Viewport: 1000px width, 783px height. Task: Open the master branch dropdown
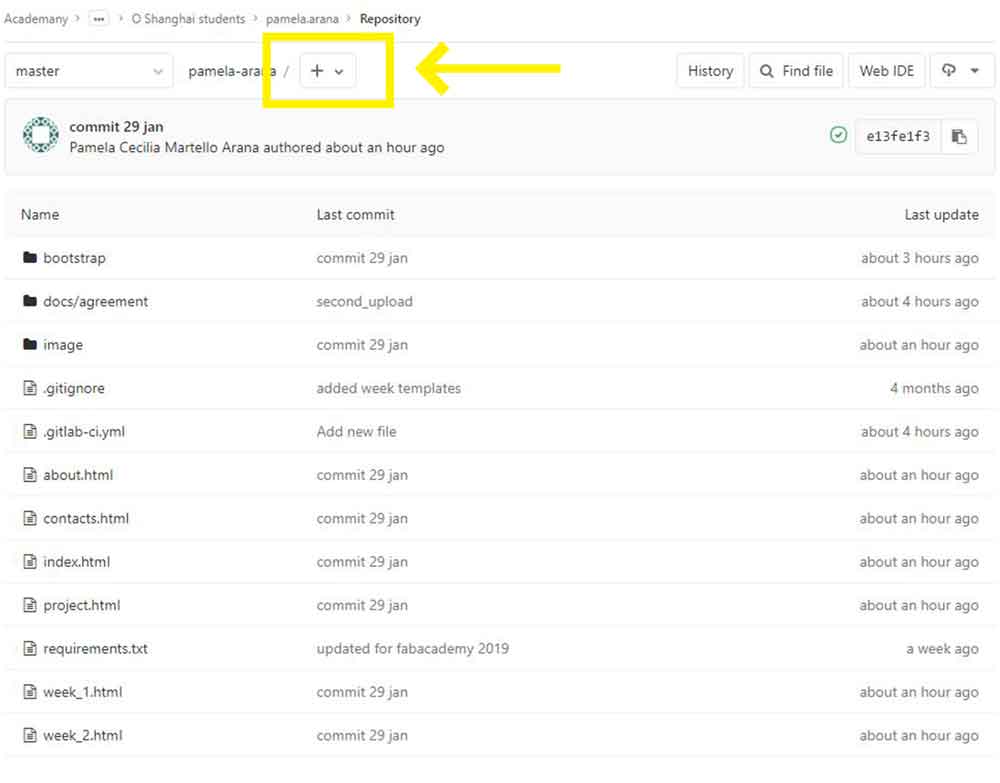point(89,71)
